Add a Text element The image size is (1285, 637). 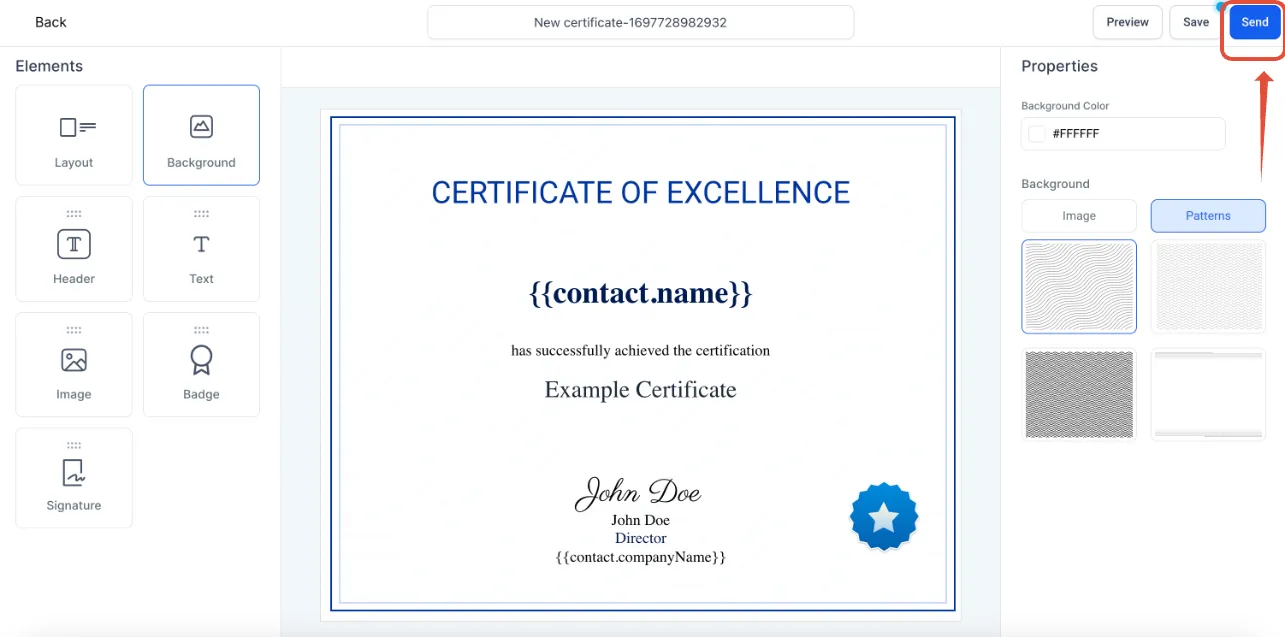(201, 249)
